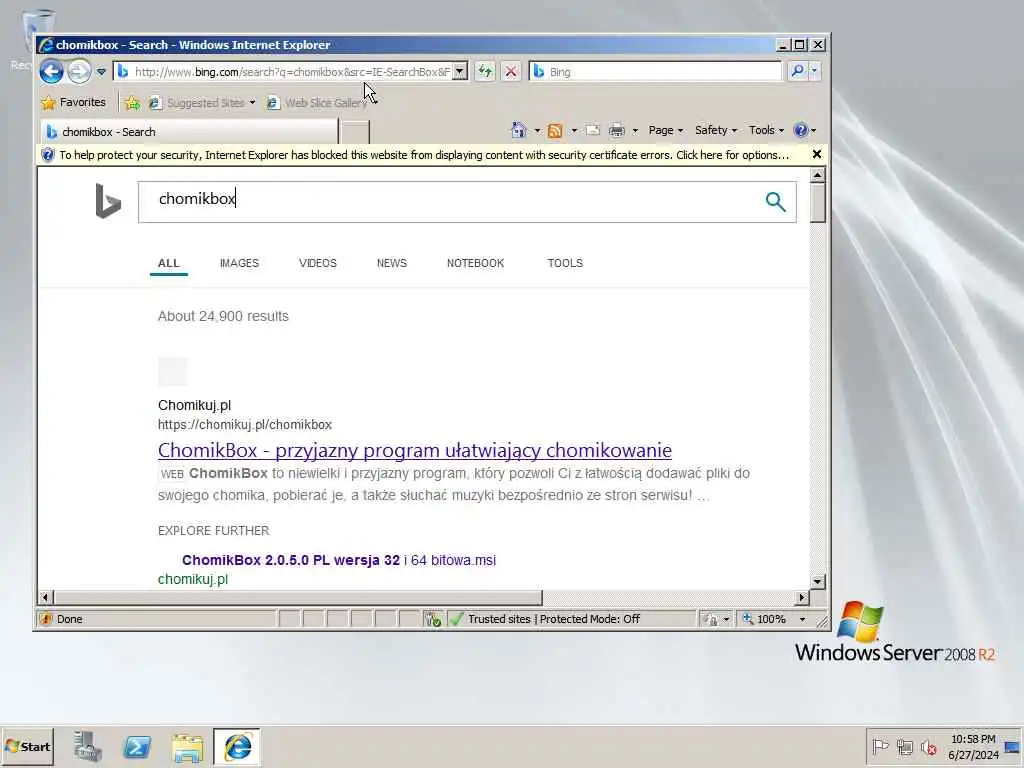1024x768 pixels.
Task: Open the Windows Start menu
Action: pos(27,746)
